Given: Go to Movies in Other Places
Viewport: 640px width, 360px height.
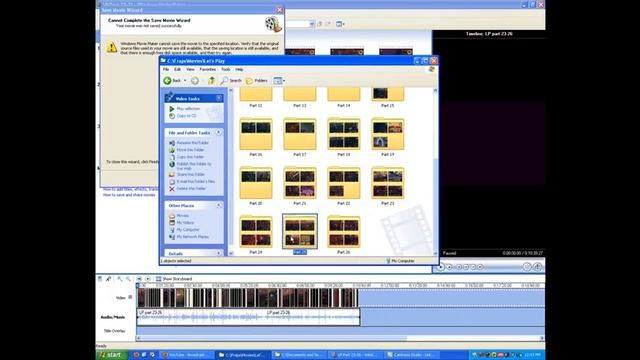Looking at the screenshot, I should (182, 216).
